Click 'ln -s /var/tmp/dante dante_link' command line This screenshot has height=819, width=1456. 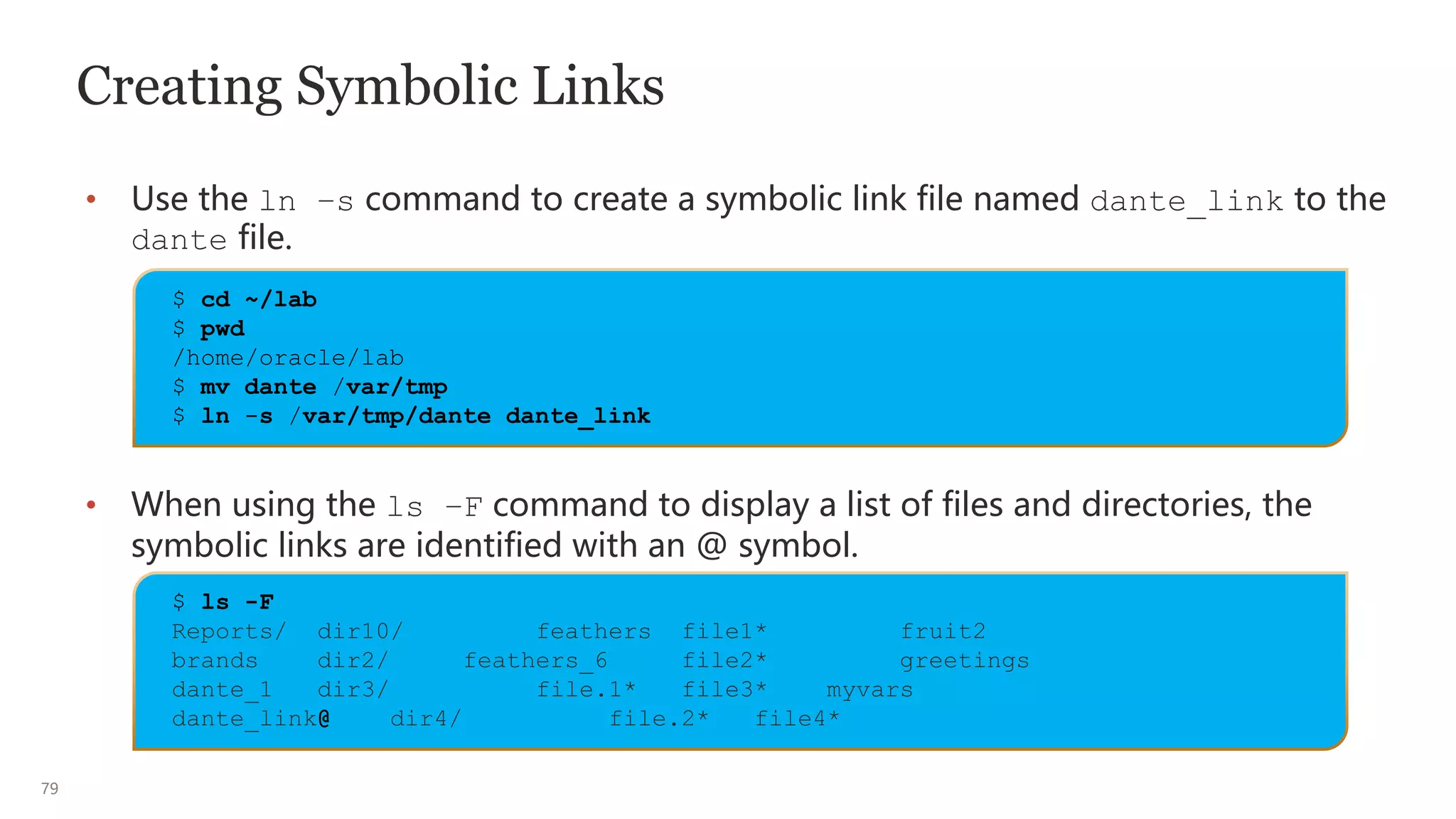point(412,416)
